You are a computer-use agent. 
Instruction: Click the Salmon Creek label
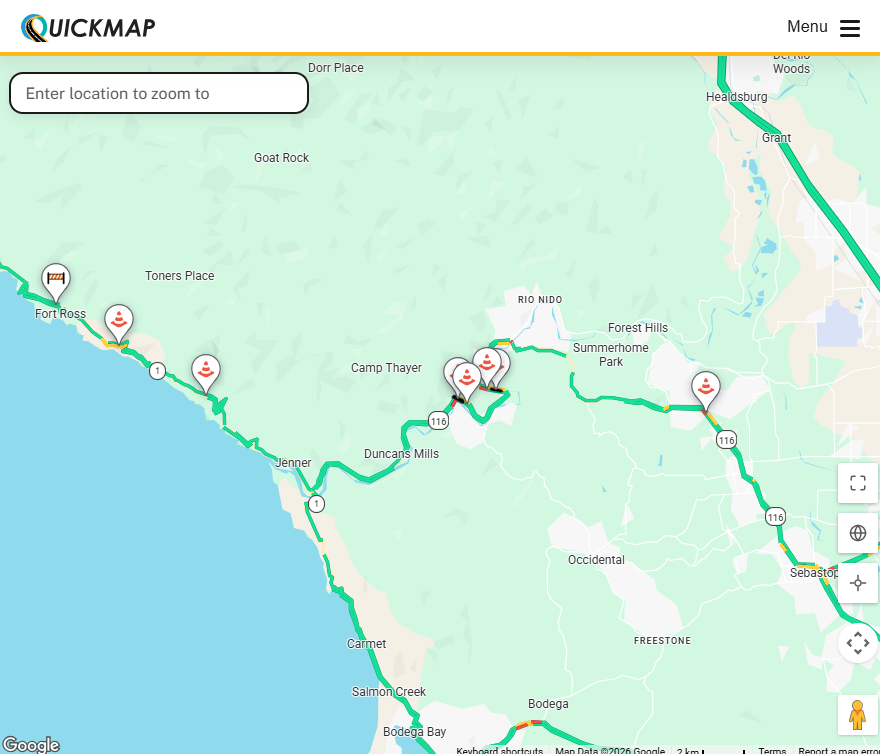[x=388, y=692]
